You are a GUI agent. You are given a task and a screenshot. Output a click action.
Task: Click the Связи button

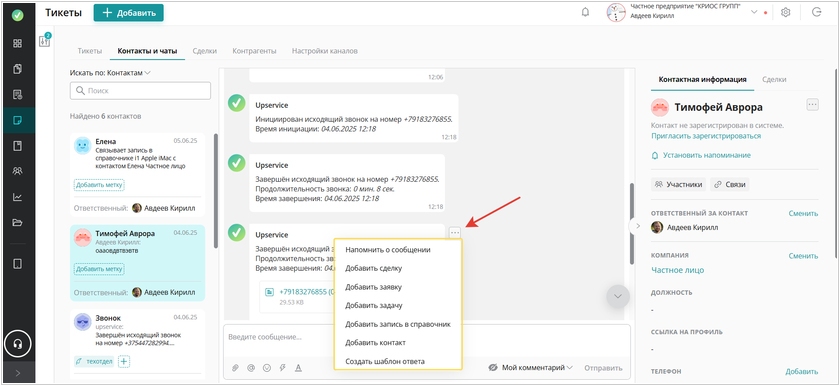click(x=729, y=184)
